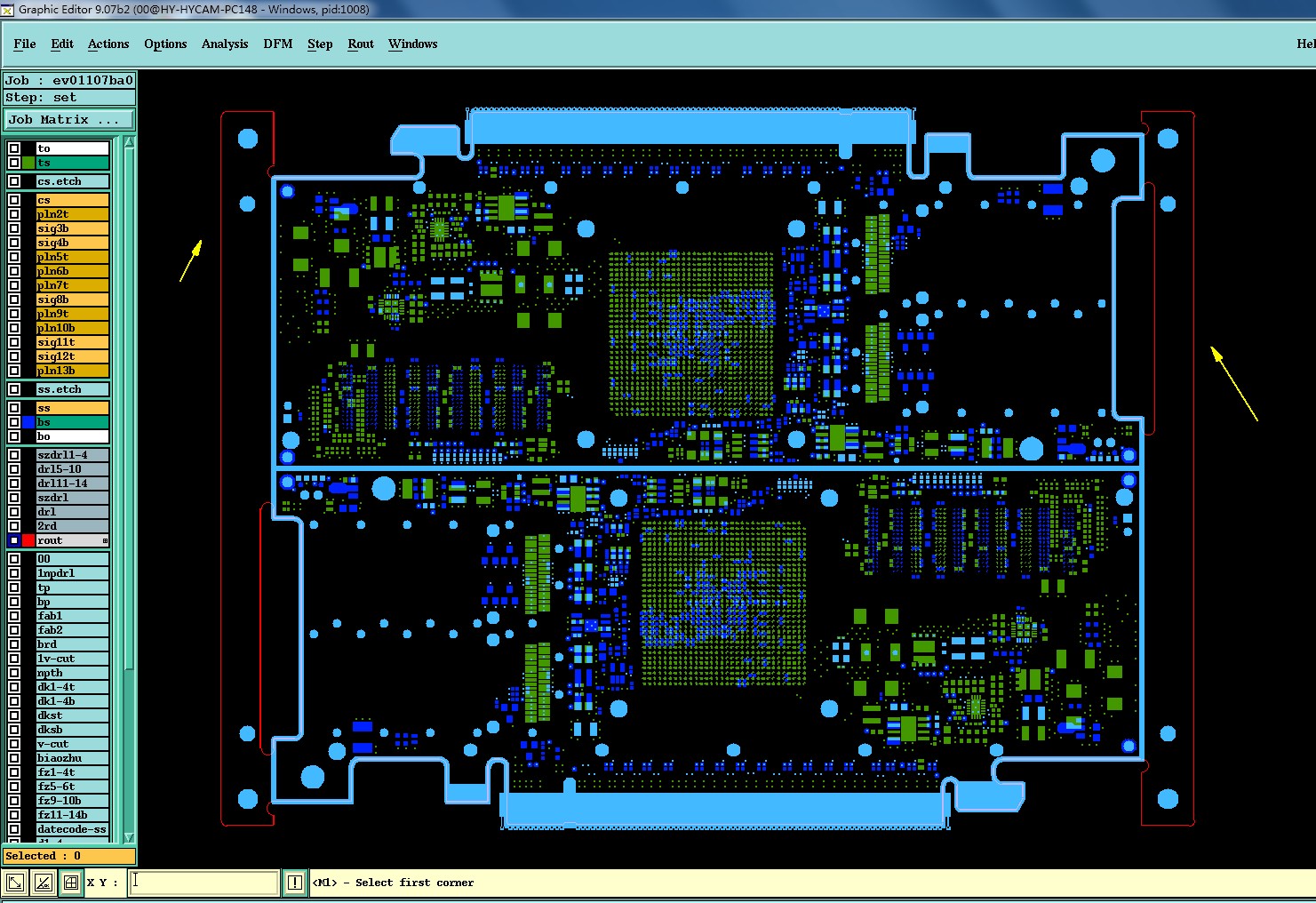Click the grid/snap icon left of X Y
Viewport: 1316px width, 903px height.
tap(71, 883)
